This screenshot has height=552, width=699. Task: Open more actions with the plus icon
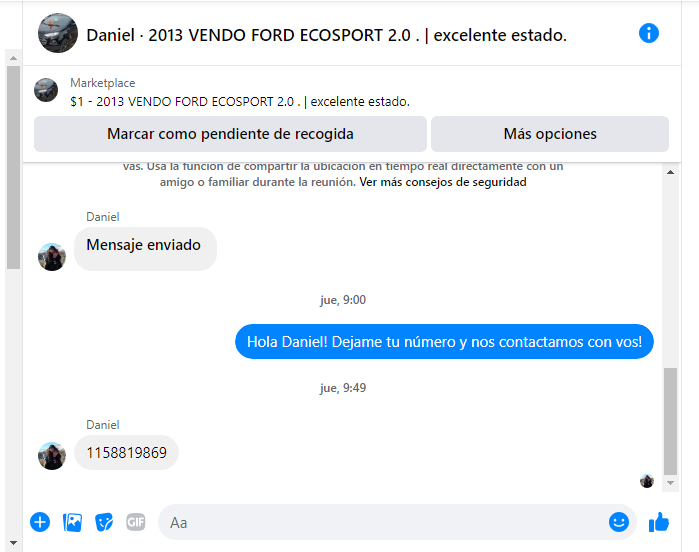click(x=40, y=522)
